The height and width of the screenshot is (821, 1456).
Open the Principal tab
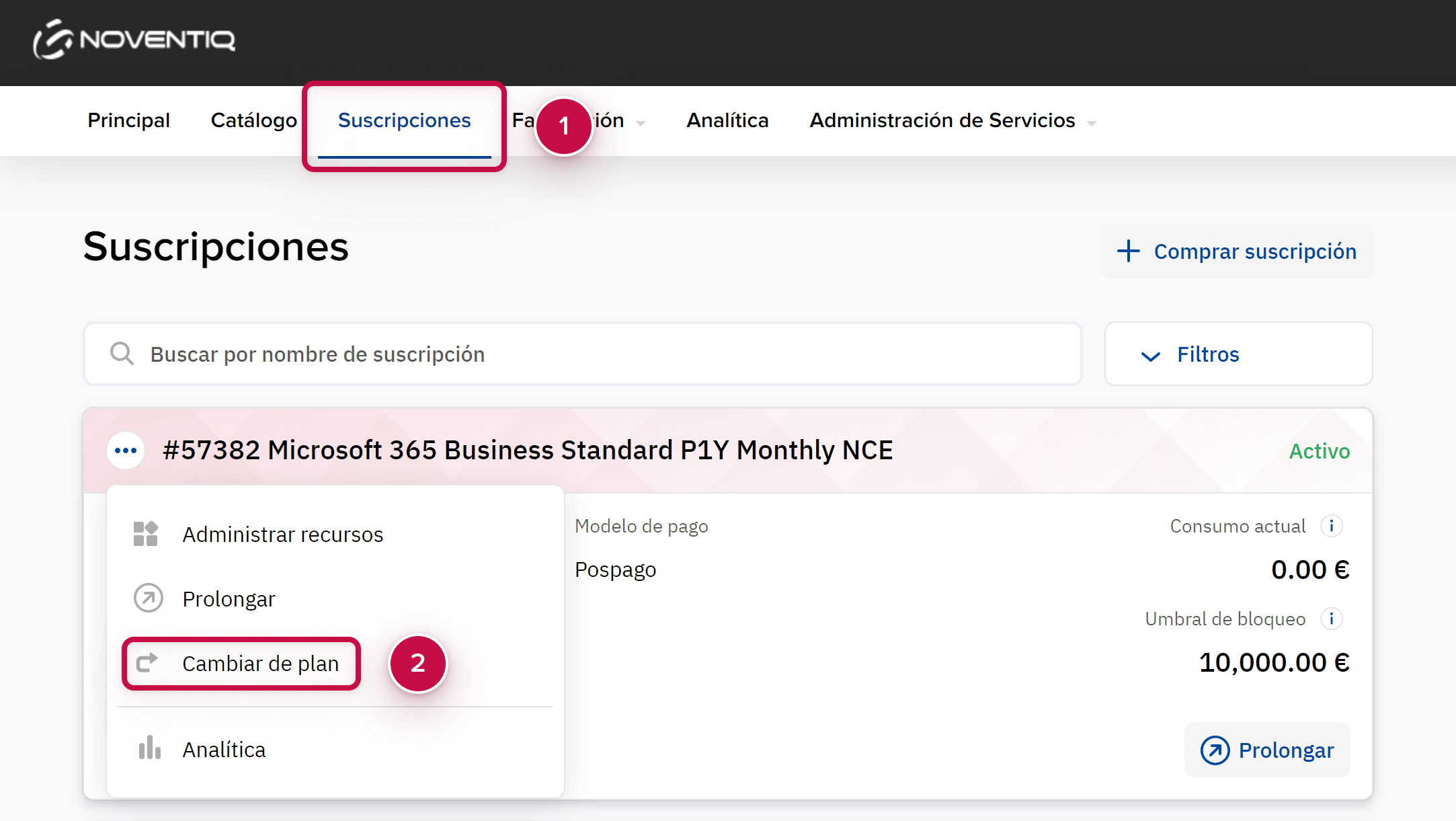[x=128, y=121]
